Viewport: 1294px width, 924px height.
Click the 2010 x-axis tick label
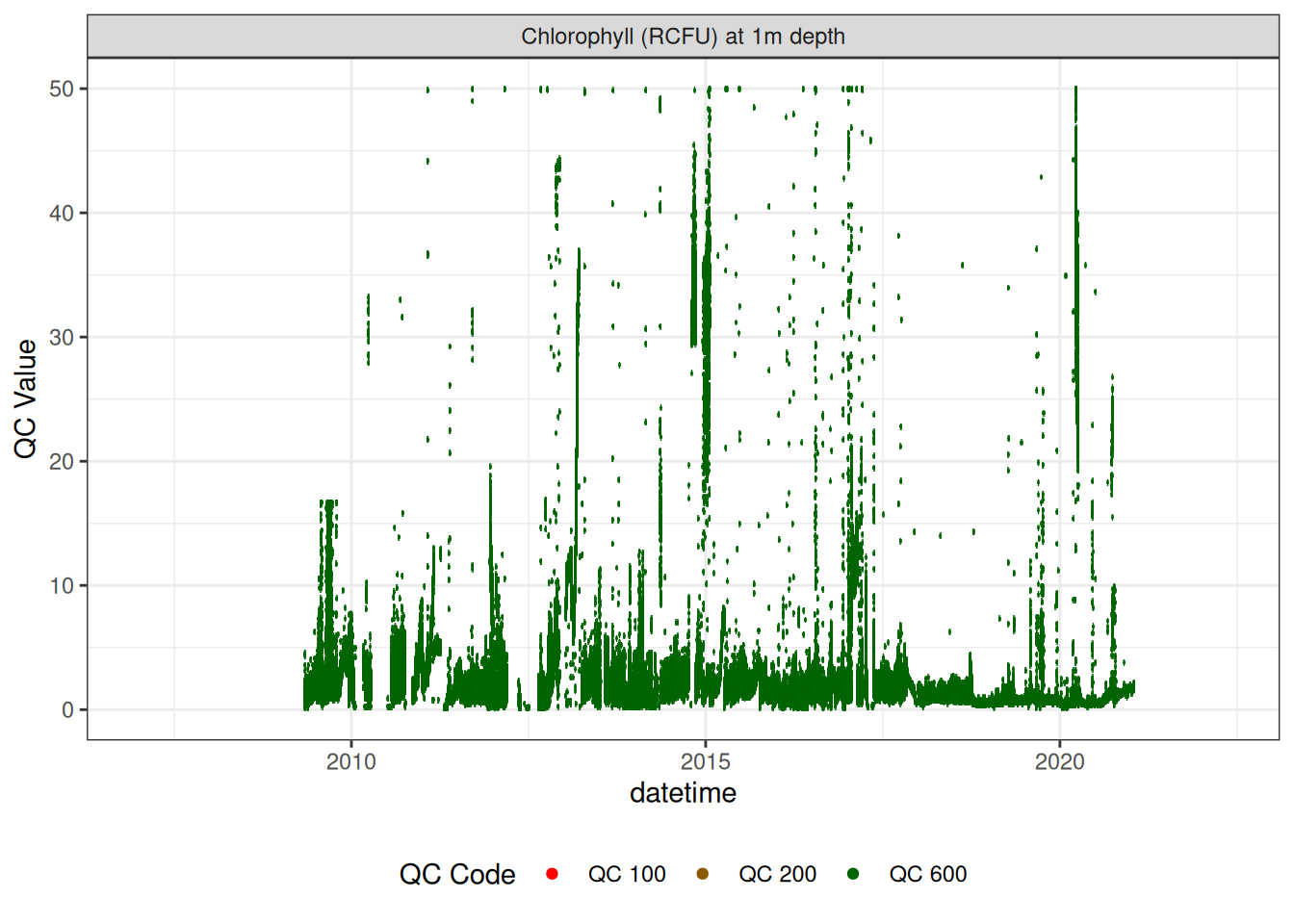(351, 762)
